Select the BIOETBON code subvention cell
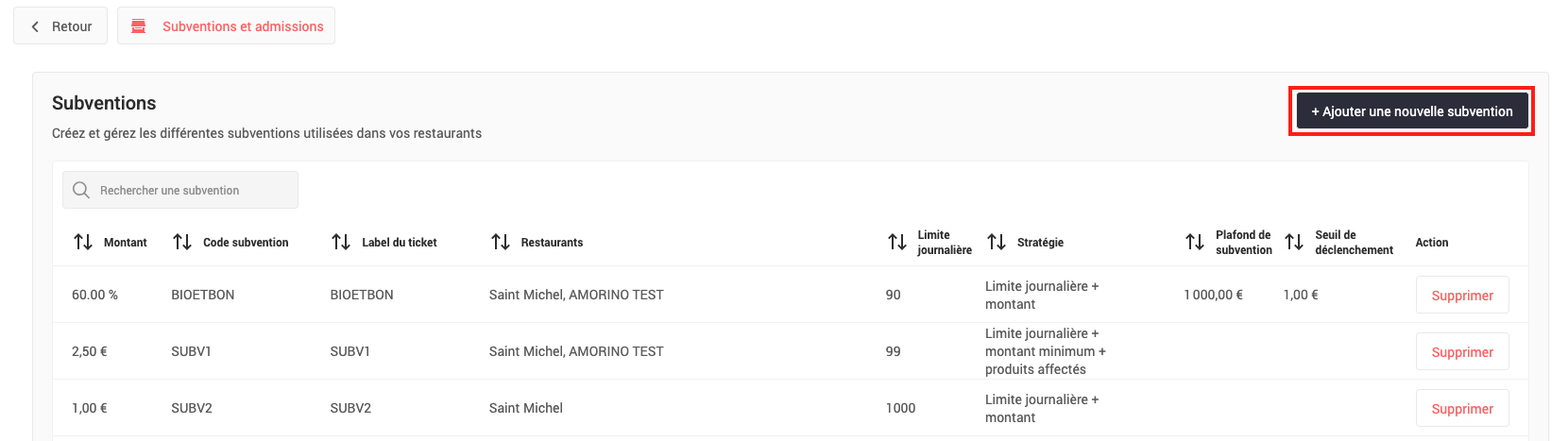This screenshot has width=1568, height=441. pyautogui.click(x=203, y=295)
